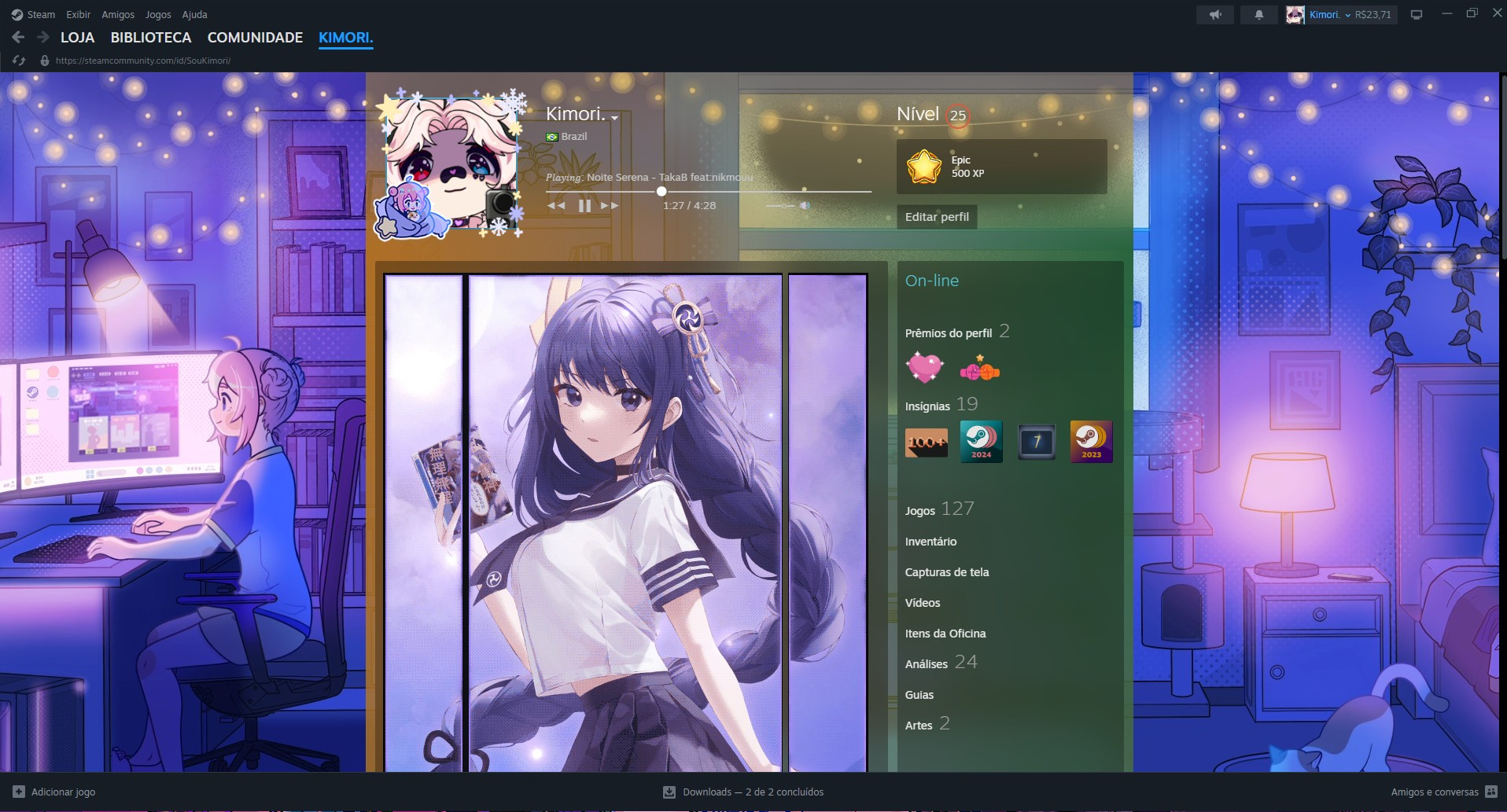Open the Epic 500 XP featured badge

1001,167
